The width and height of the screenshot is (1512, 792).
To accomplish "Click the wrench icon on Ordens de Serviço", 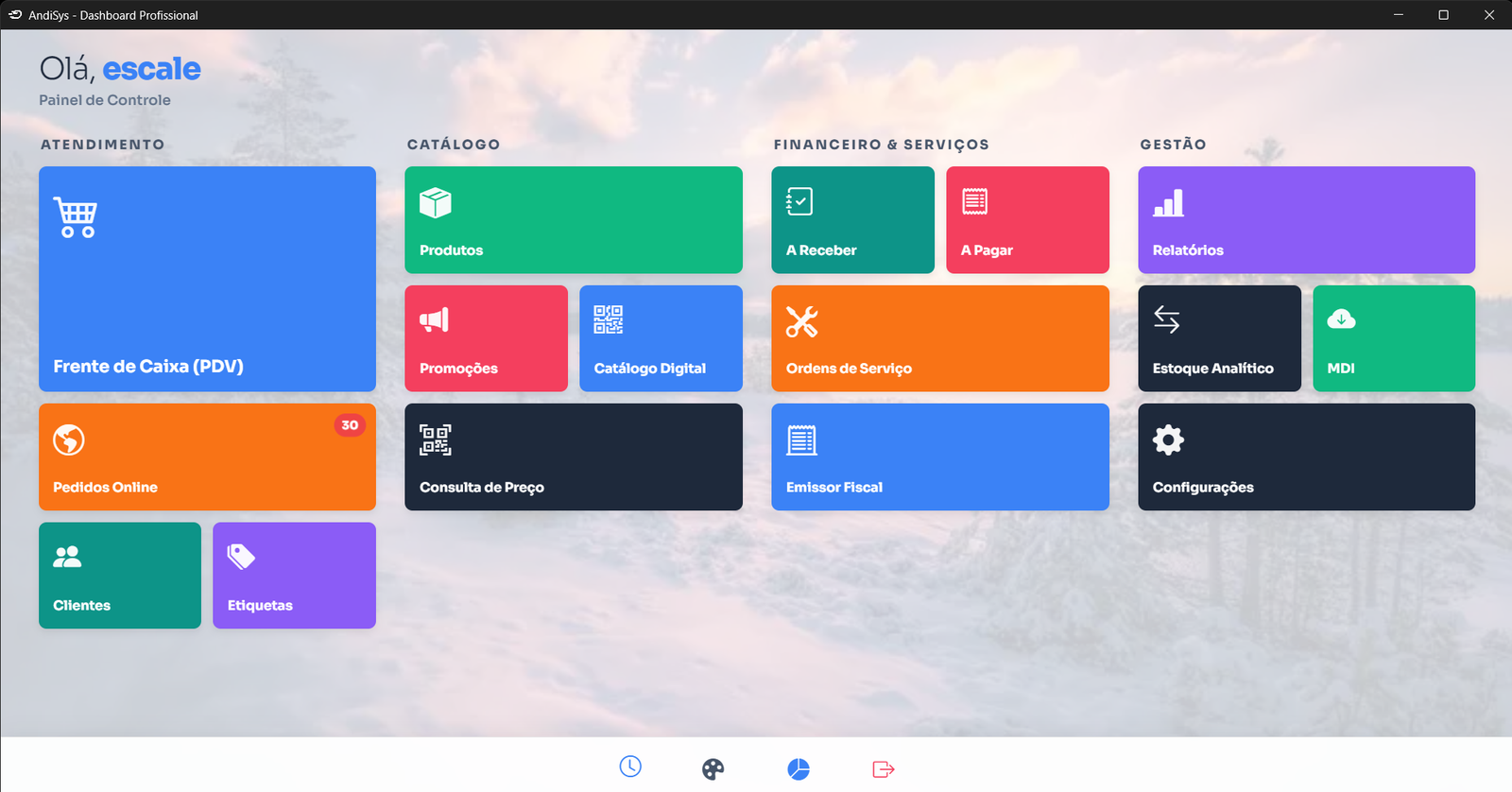I will click(x=801, y=321).
